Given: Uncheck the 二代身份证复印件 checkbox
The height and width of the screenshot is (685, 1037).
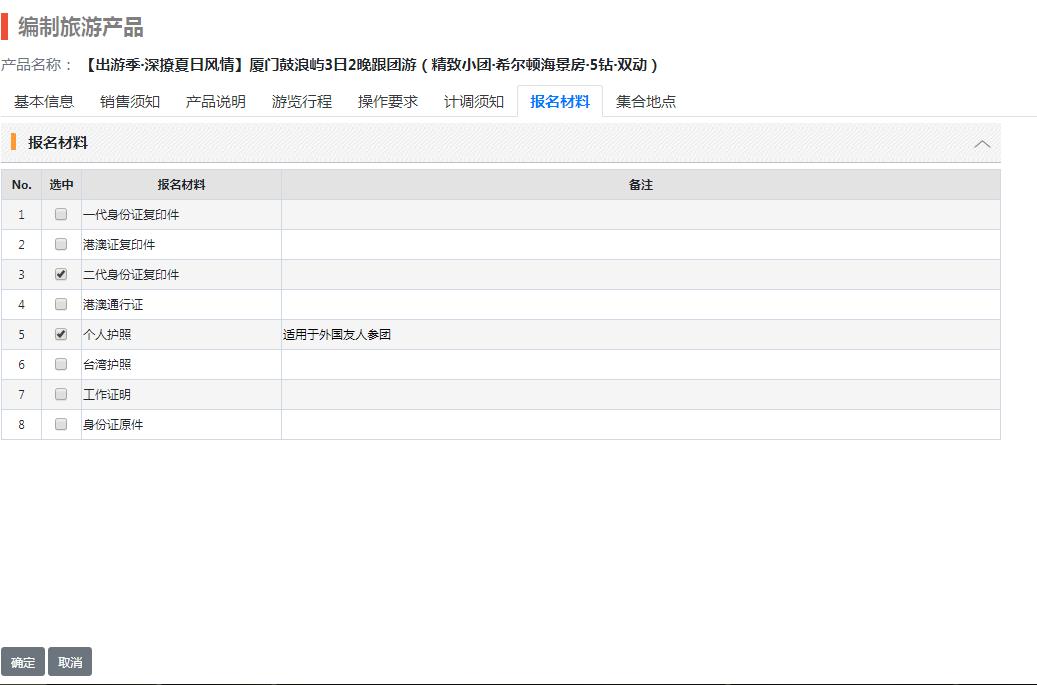Looking at the screenshot, I should click(61, 274).
